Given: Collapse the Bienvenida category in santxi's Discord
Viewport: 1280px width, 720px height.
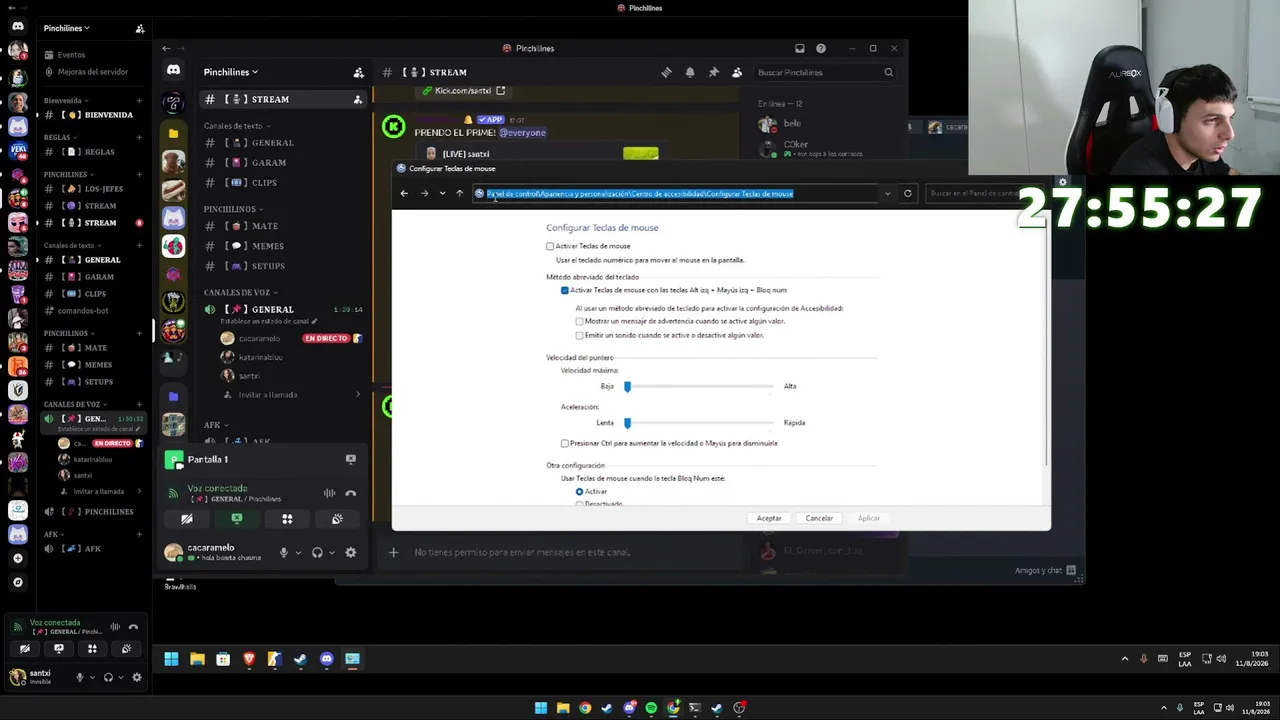Looking at the screenshot, I should (66, 100).
